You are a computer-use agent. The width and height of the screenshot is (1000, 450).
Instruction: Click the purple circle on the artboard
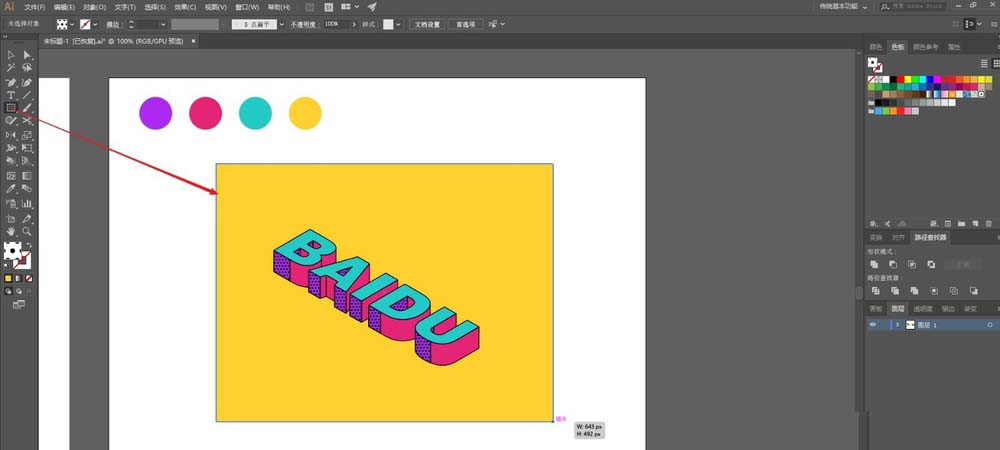point(156,113)
